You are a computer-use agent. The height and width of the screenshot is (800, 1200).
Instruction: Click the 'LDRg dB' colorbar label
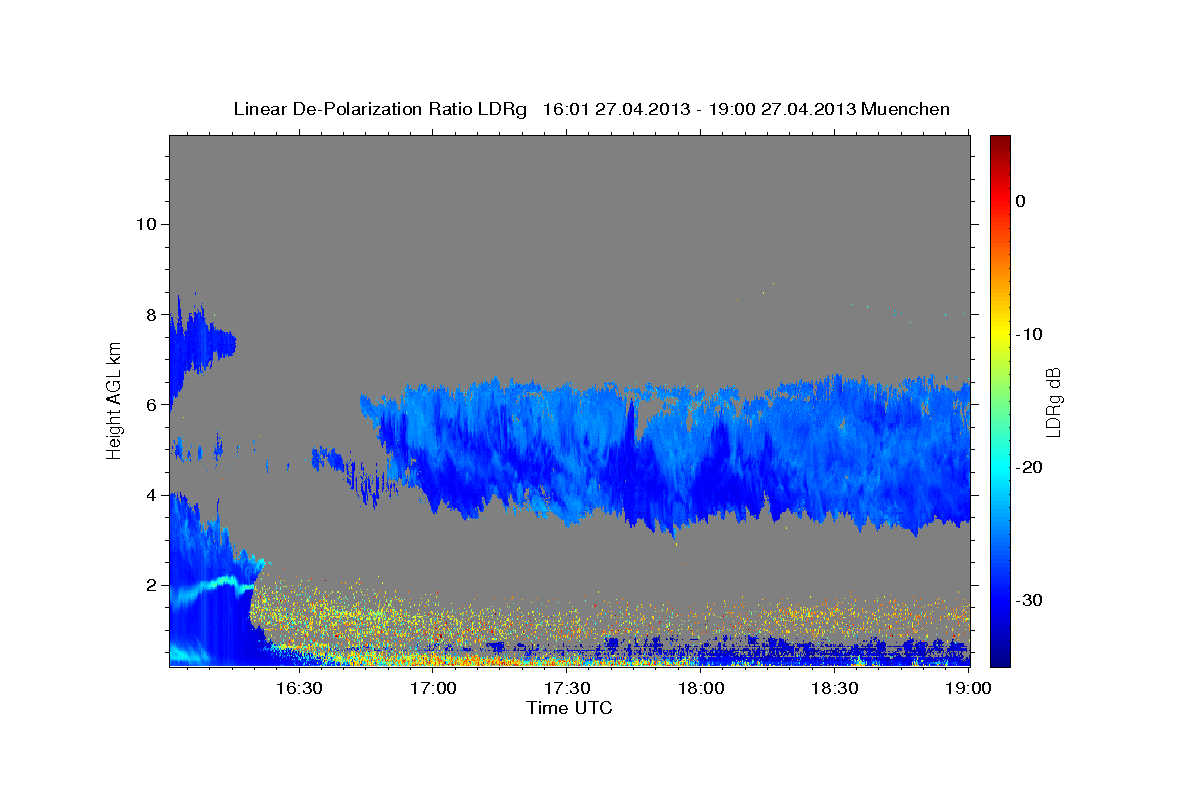pos(1053,400)
